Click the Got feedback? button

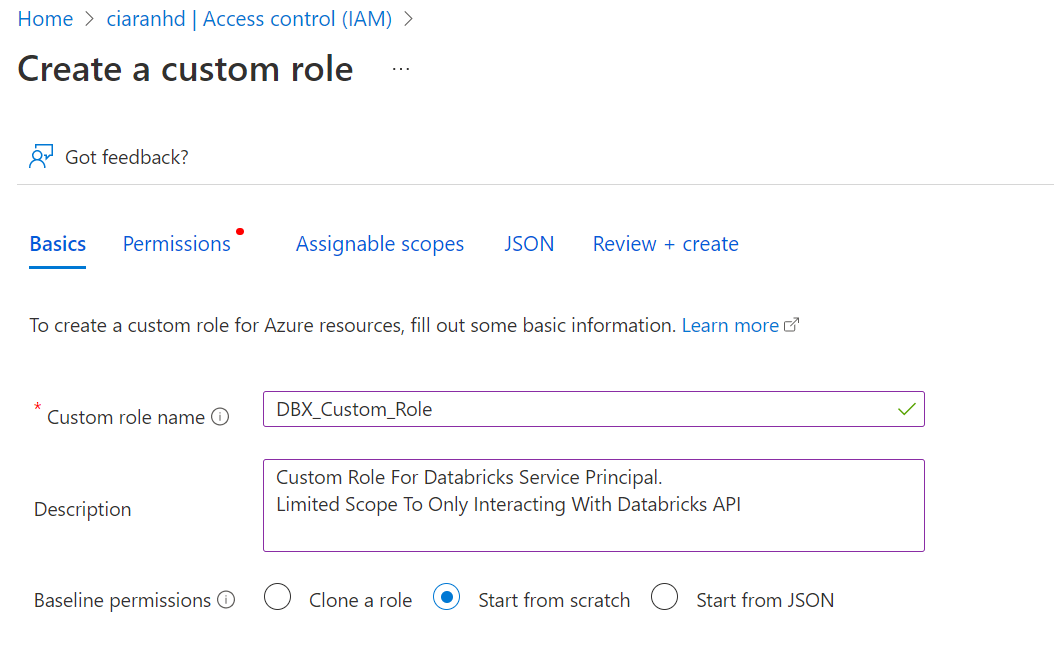[x=126, y=157]
